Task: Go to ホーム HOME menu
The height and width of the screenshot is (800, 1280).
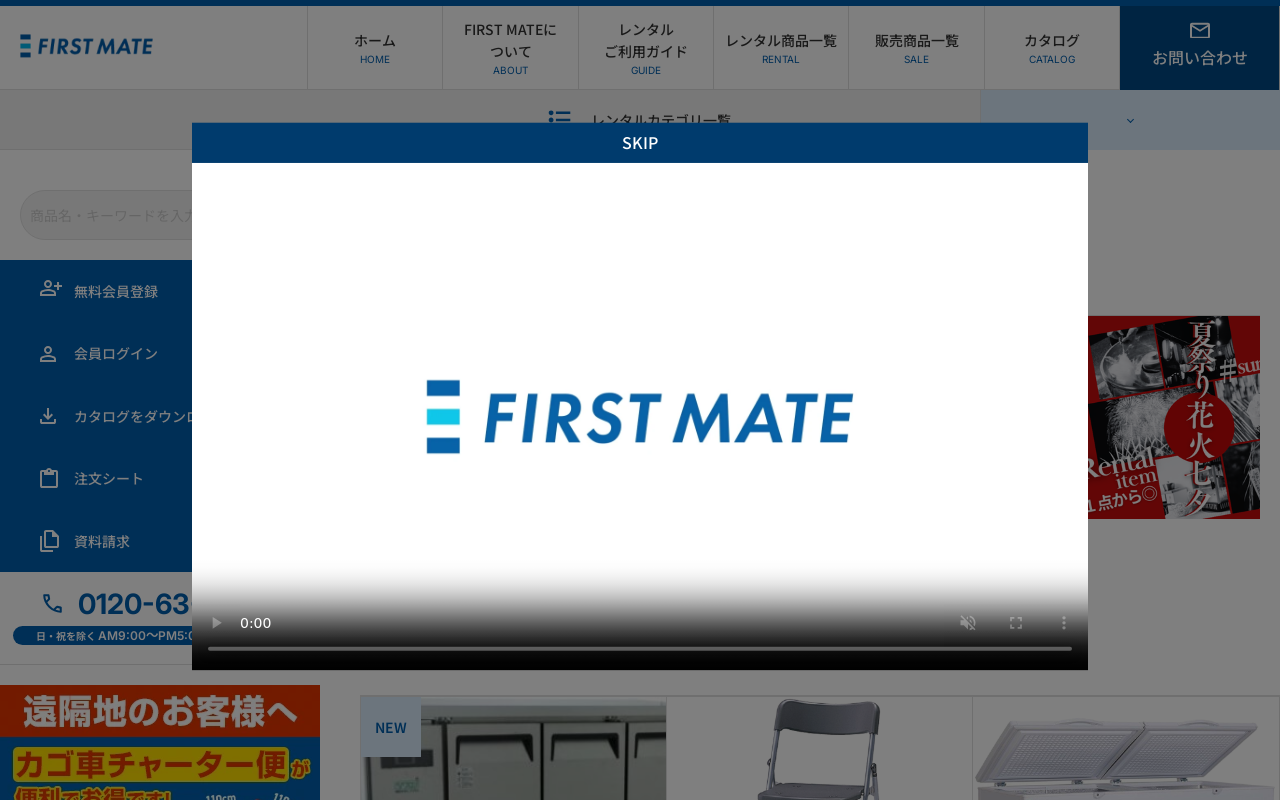Action: click(x=375, y=48)
